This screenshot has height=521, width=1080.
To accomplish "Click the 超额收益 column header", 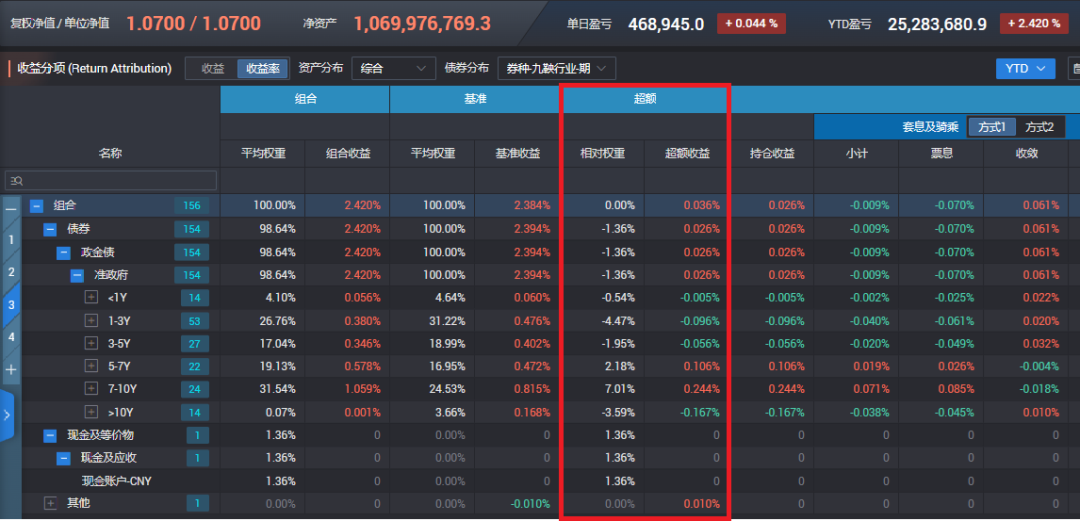I will point(687,154).
